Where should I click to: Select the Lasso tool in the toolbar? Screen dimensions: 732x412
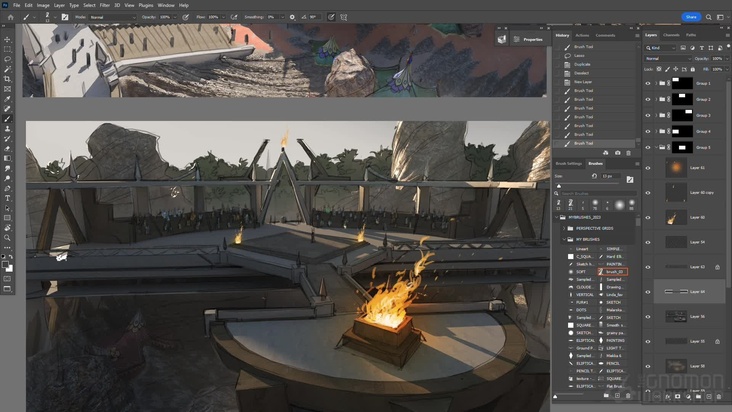pos(7,59)
